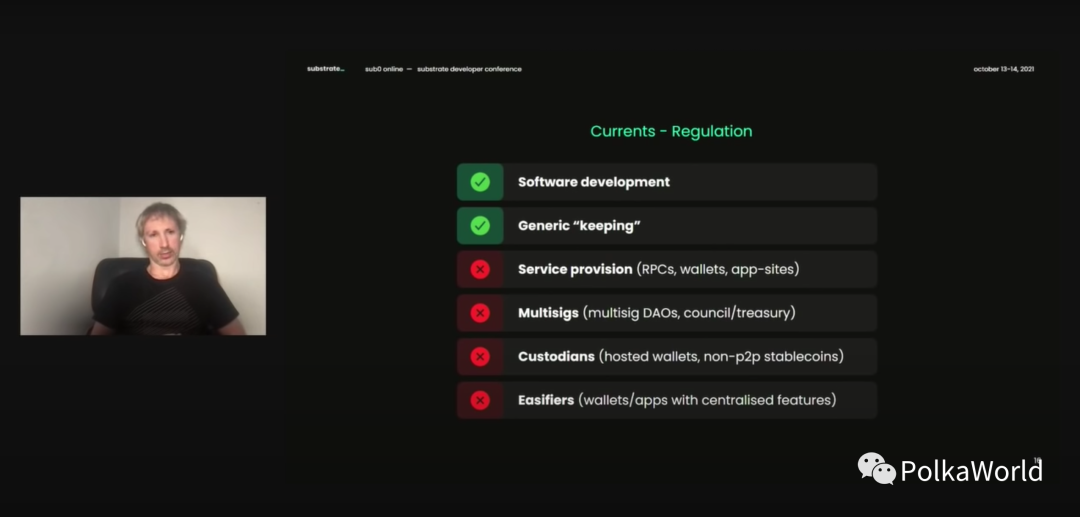
Task: Select the Service provision (RPCs, wallets, app-sites) text
Action: point(658,269)
